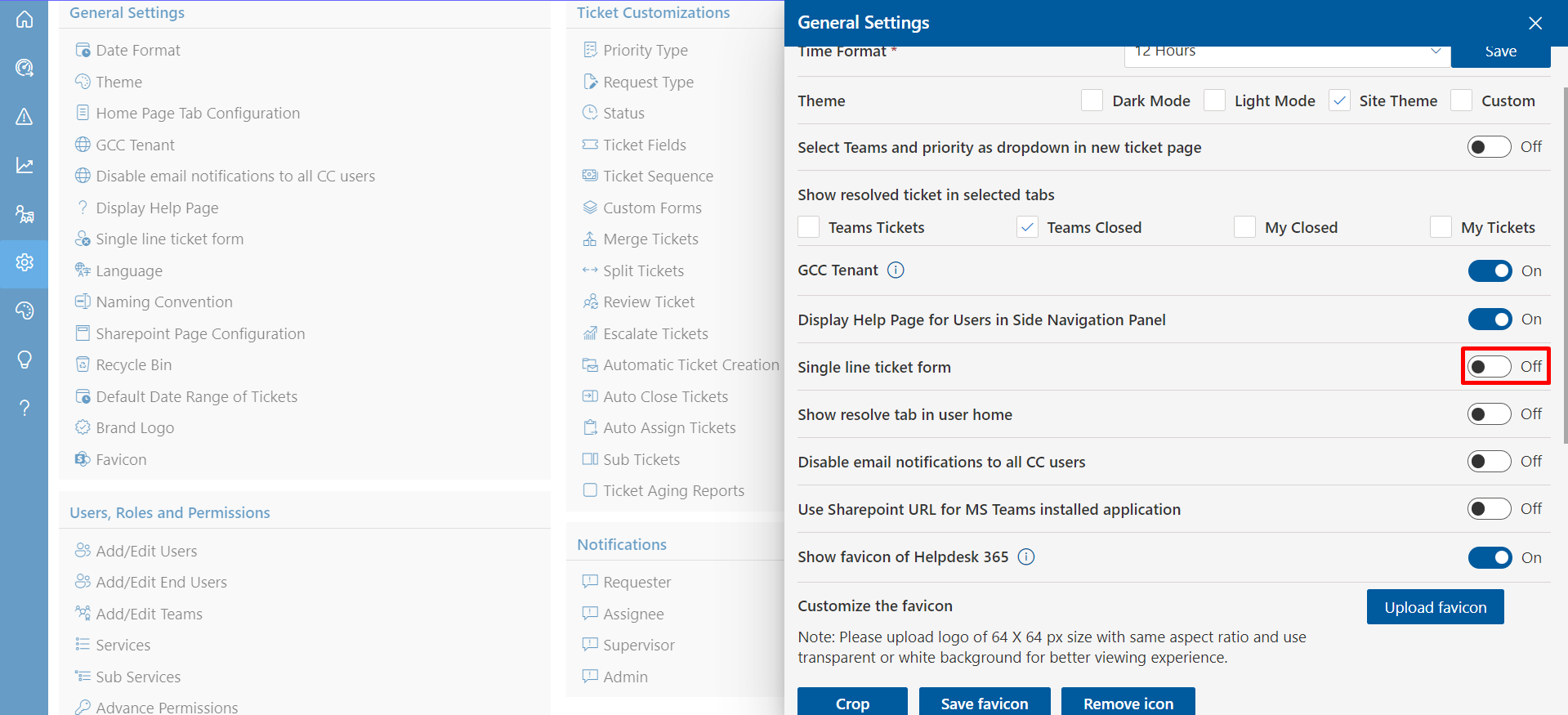Check the Custom theme checkbox
1568x715 pixels.
1461,101
